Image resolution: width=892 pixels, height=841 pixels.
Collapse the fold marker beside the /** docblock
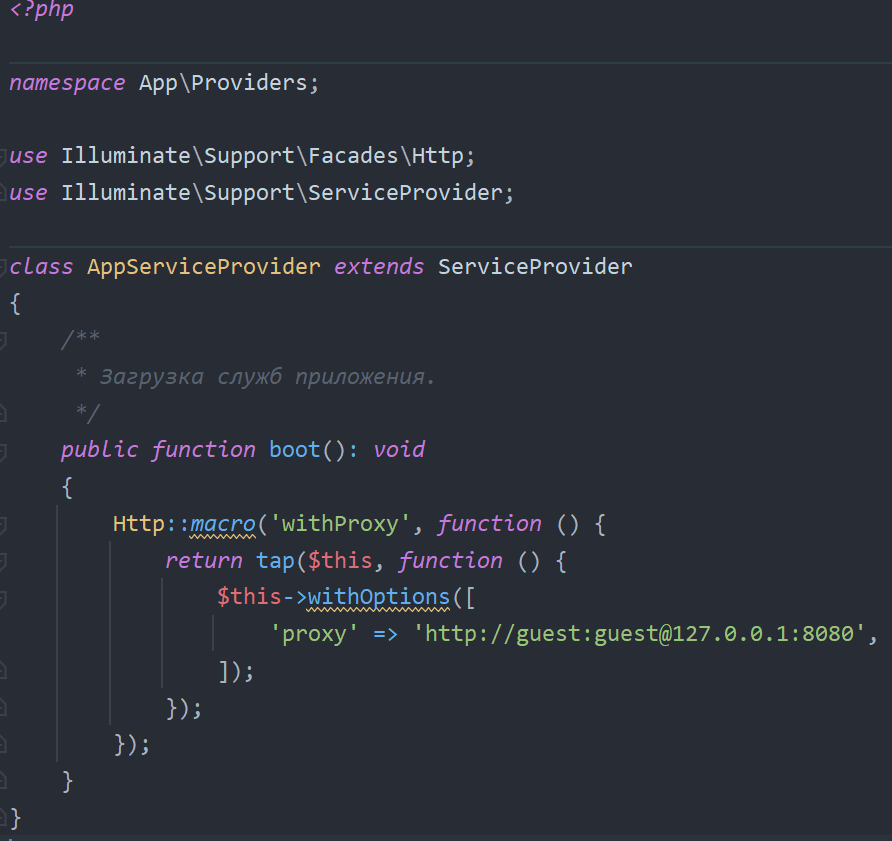coord(3,340)
